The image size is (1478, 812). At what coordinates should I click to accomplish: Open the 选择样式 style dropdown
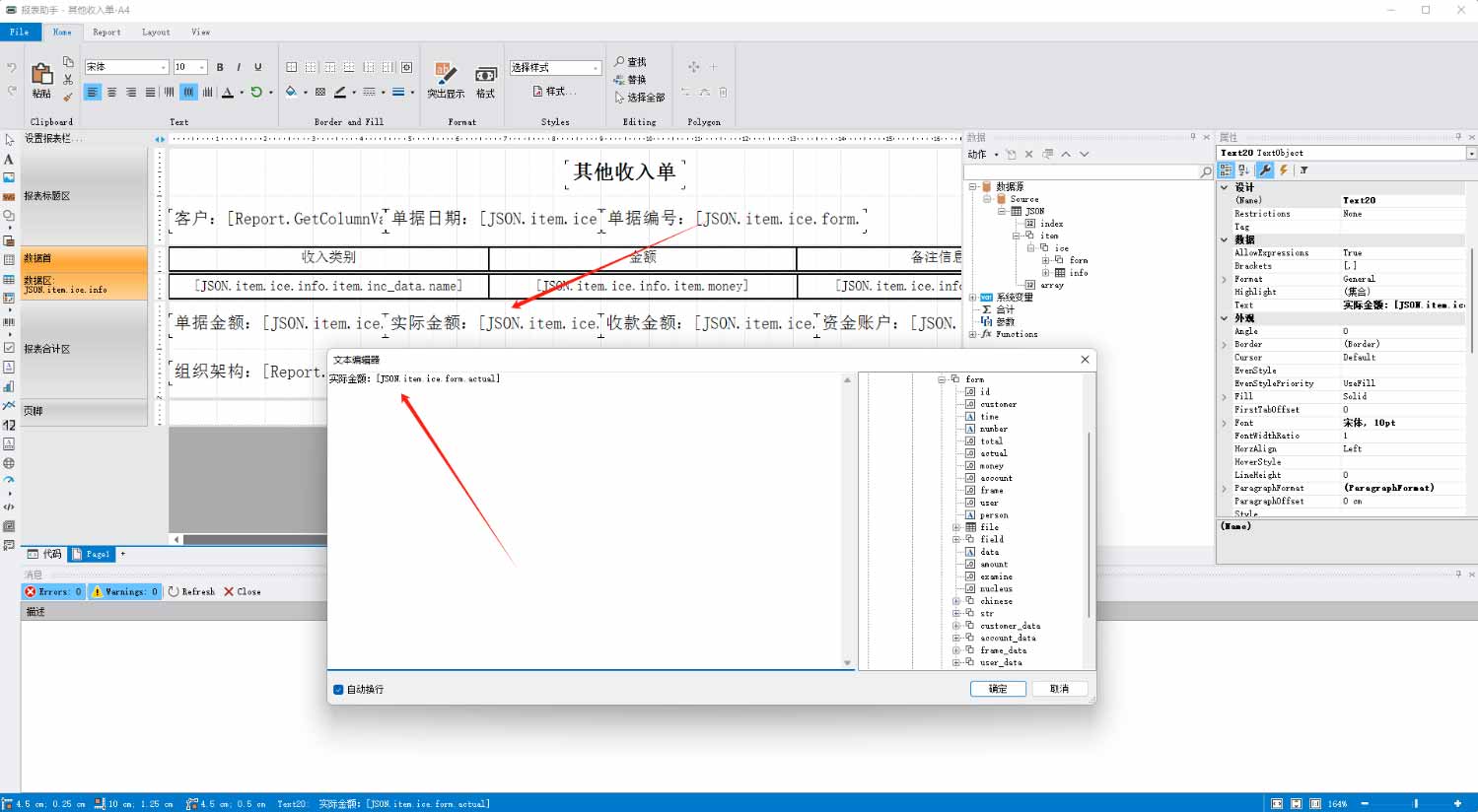[x=596, y=67]
